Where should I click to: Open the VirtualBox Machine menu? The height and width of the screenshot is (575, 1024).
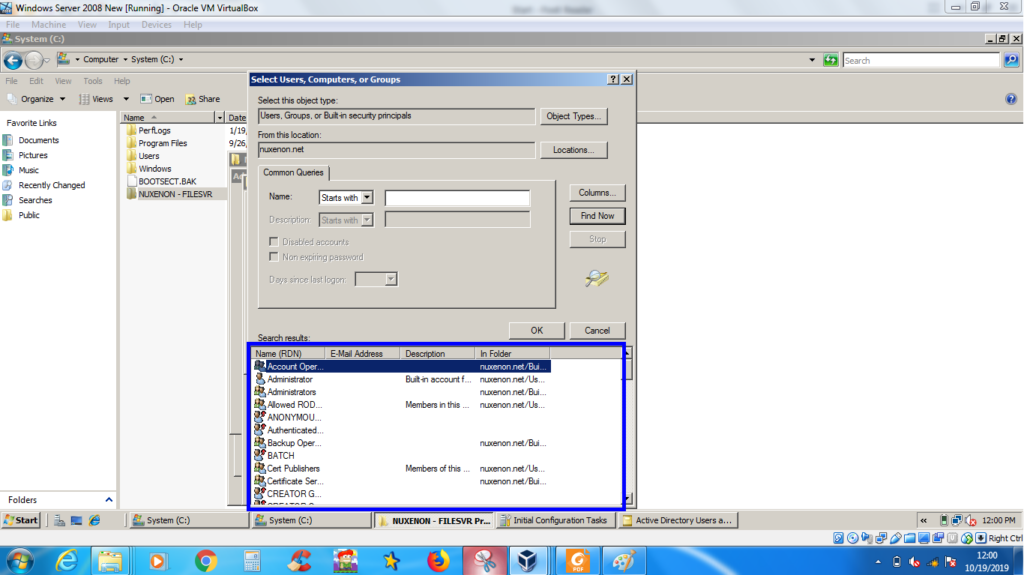(x=48, y=25)
